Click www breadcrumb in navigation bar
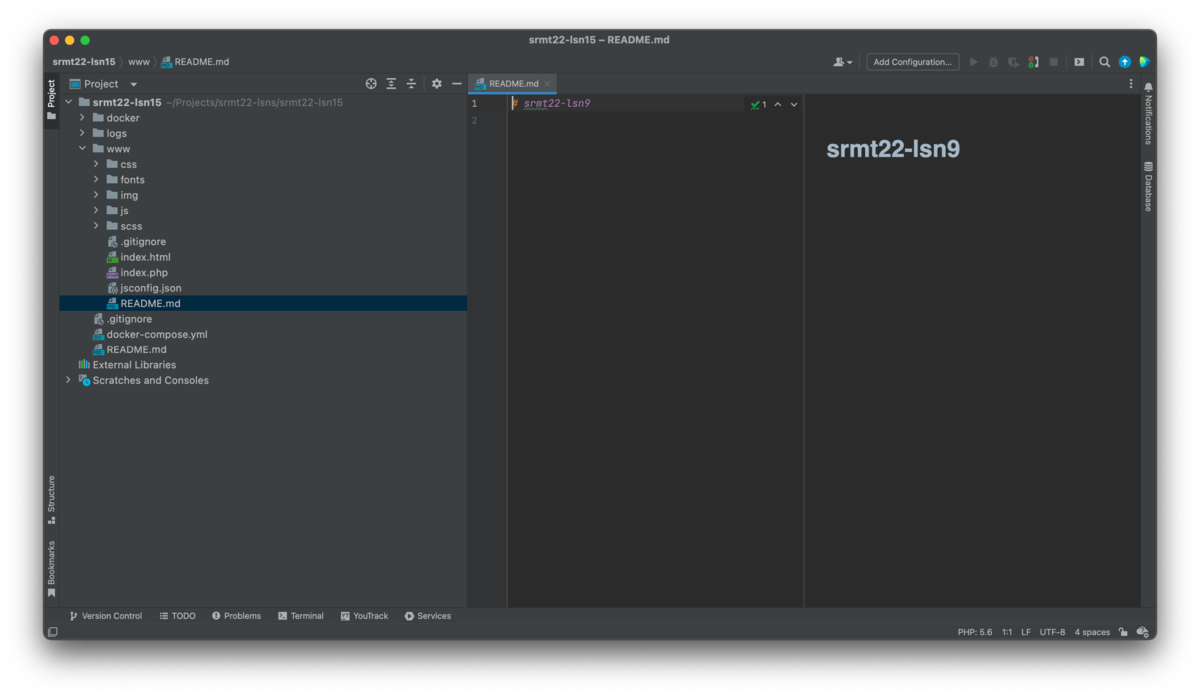Image resolution: width=1200 pixels, height=697 pixels. coord(139,62)
